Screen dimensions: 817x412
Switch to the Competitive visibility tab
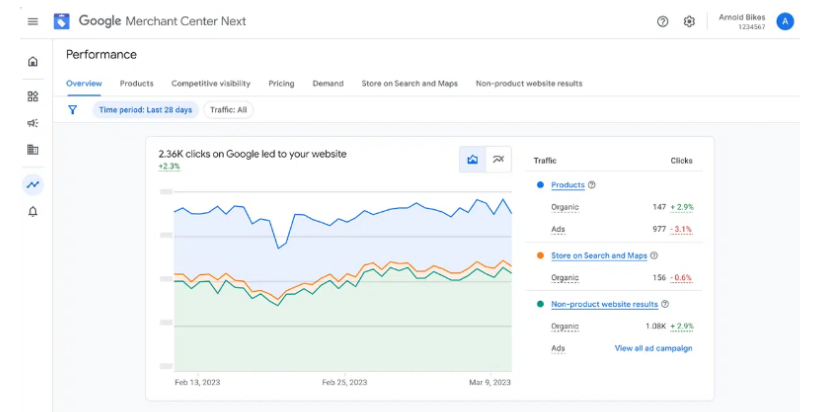click(x=210, y=84)
